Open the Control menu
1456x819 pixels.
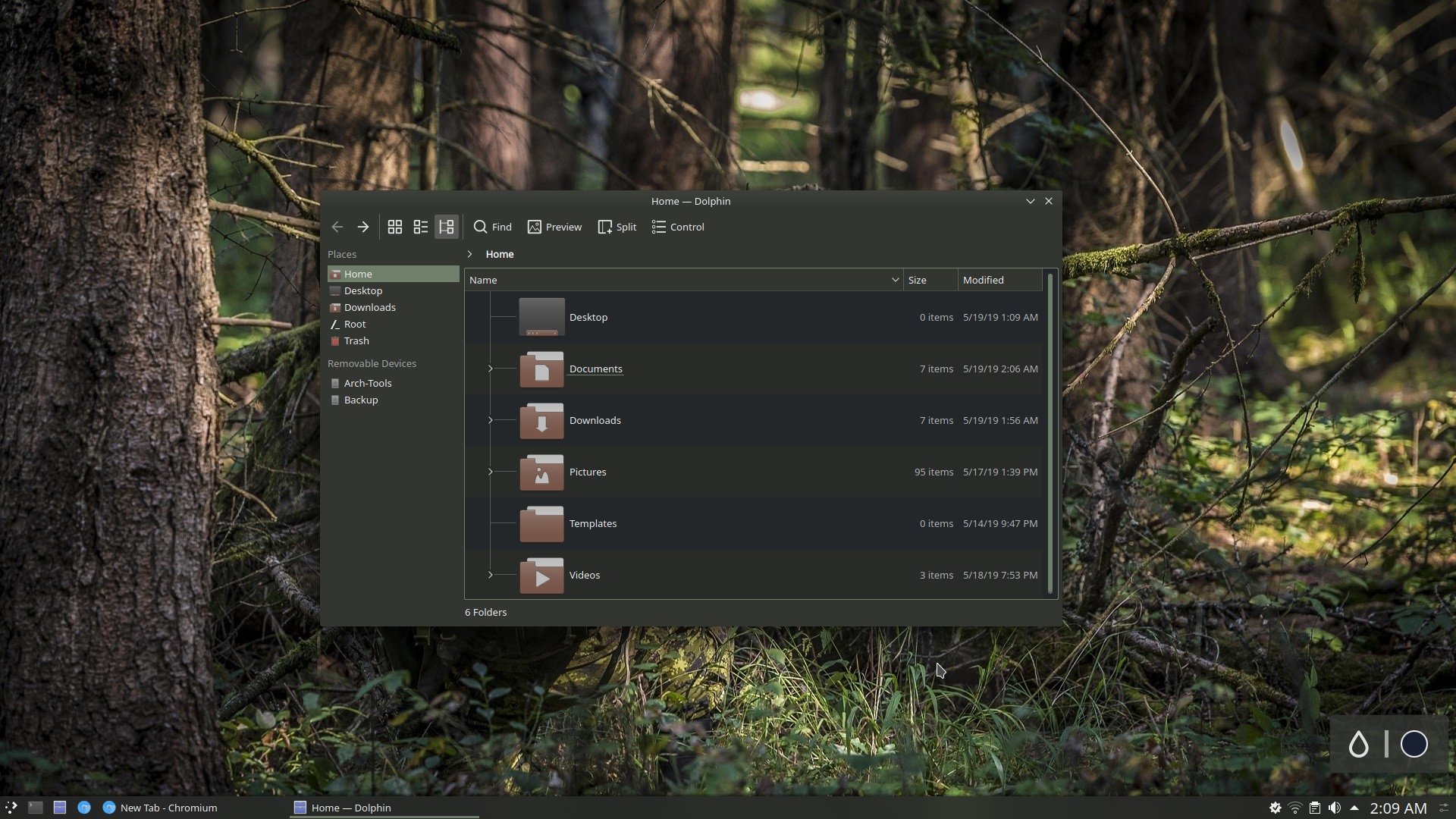pyautogui.click(x=678, y=227)
